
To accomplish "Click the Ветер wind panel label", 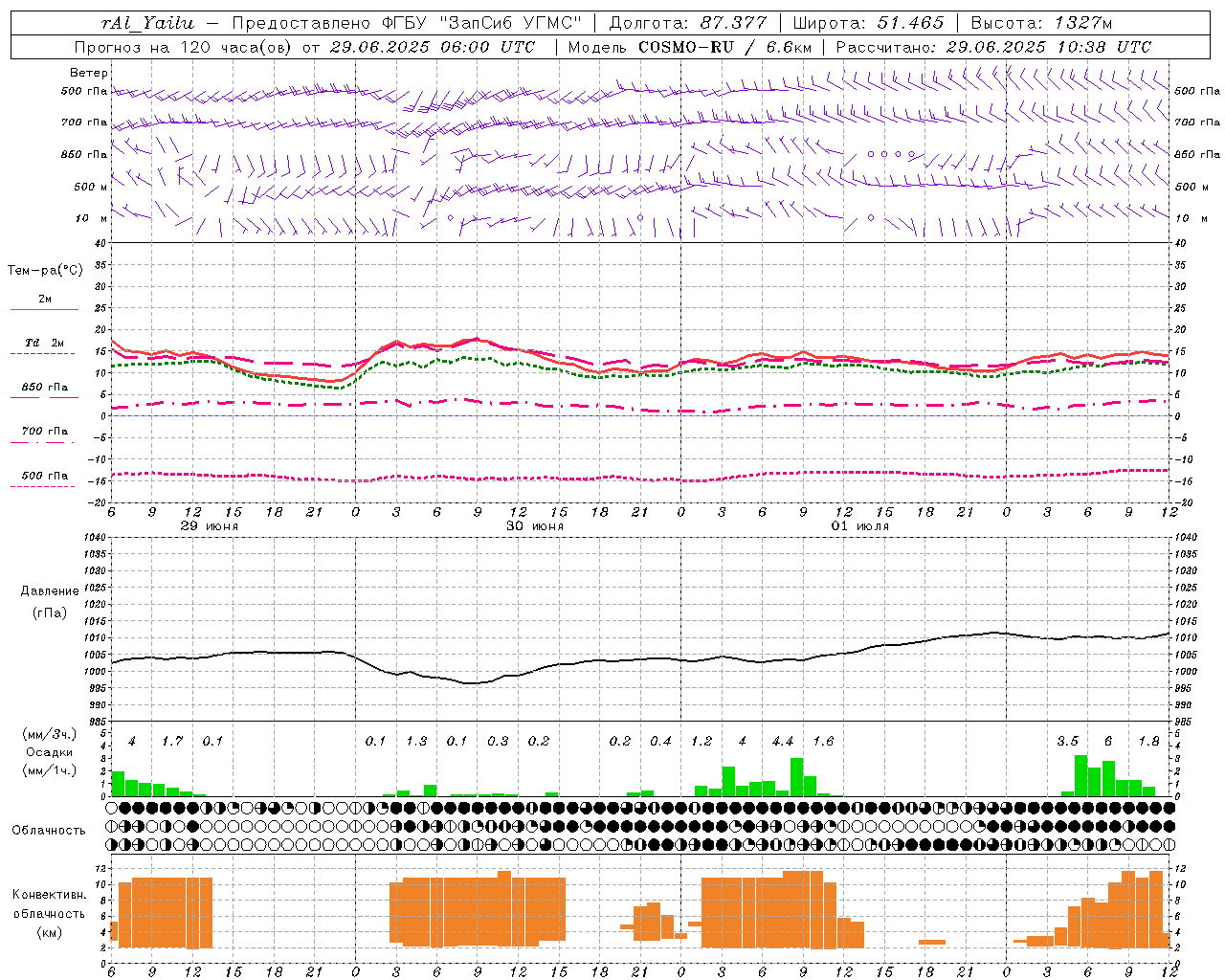I will (89, 73).
